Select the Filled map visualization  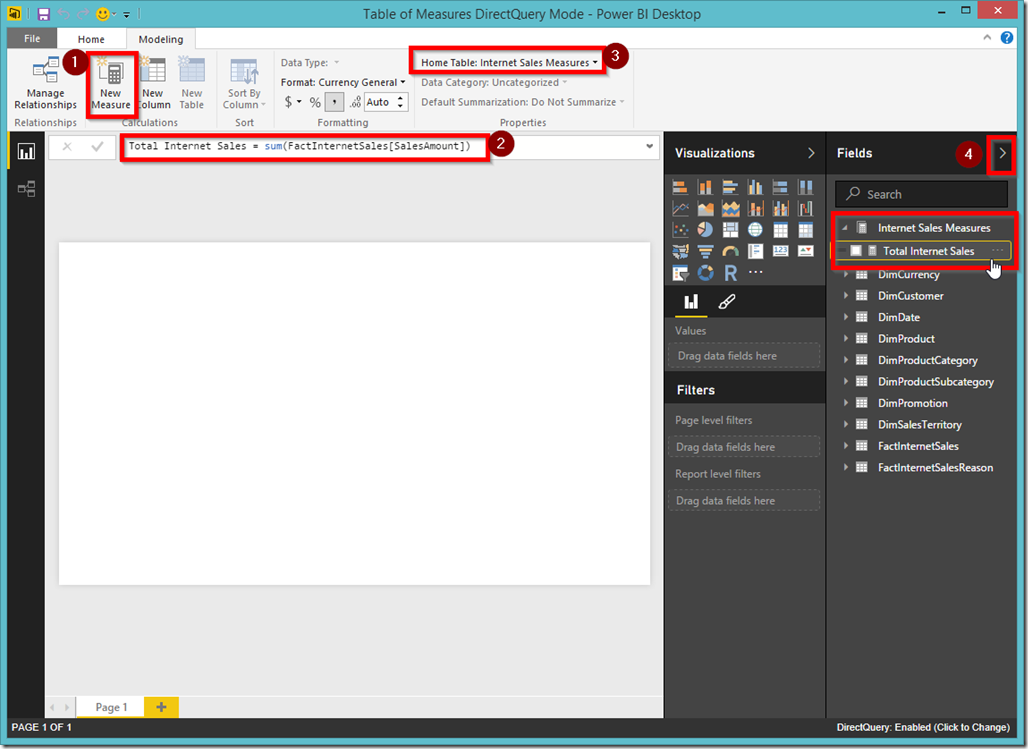[x=680, y=251]
